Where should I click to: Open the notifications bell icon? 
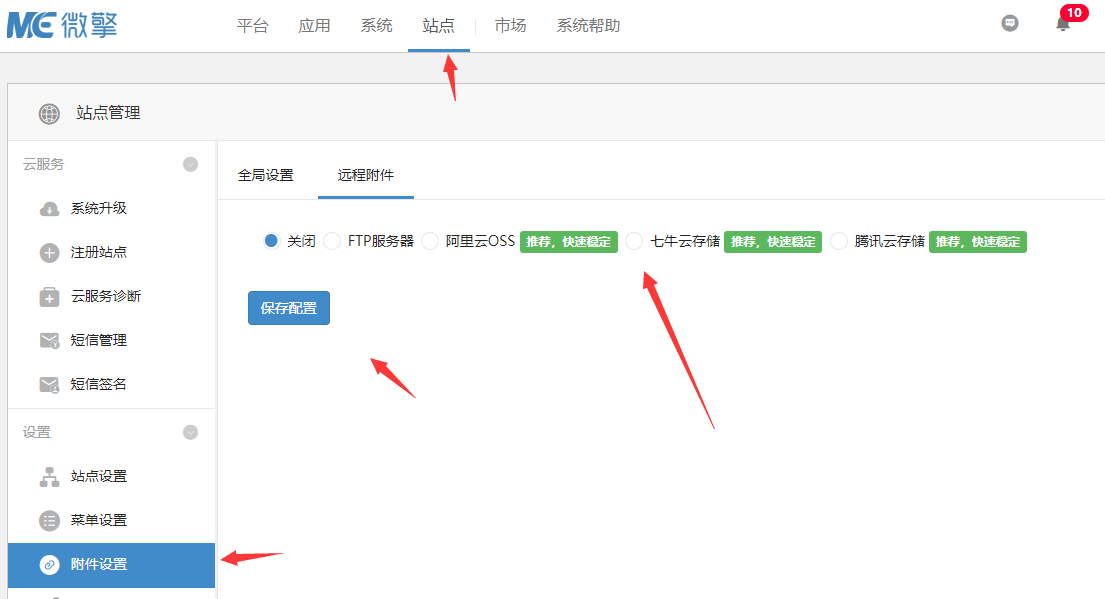point(1063,25)
